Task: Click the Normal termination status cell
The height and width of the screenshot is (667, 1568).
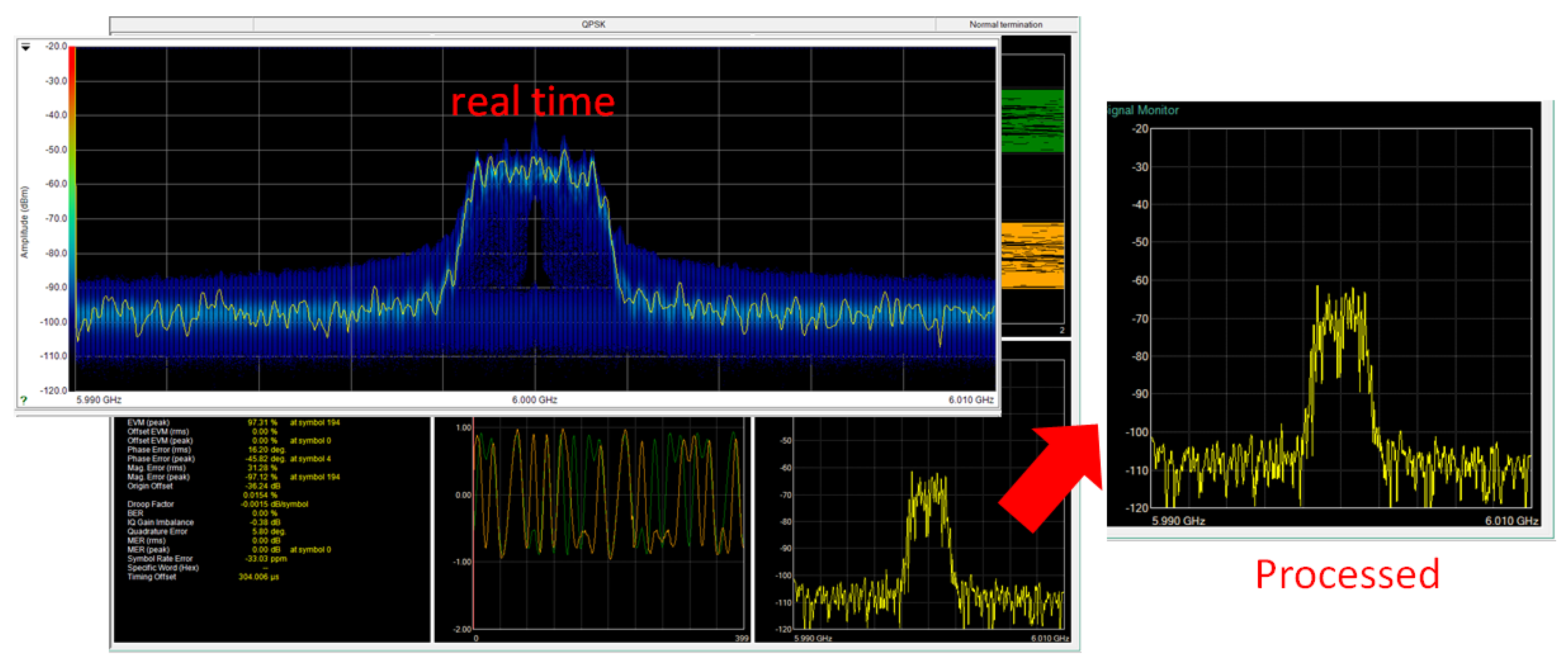Action: click(1006, 24)
